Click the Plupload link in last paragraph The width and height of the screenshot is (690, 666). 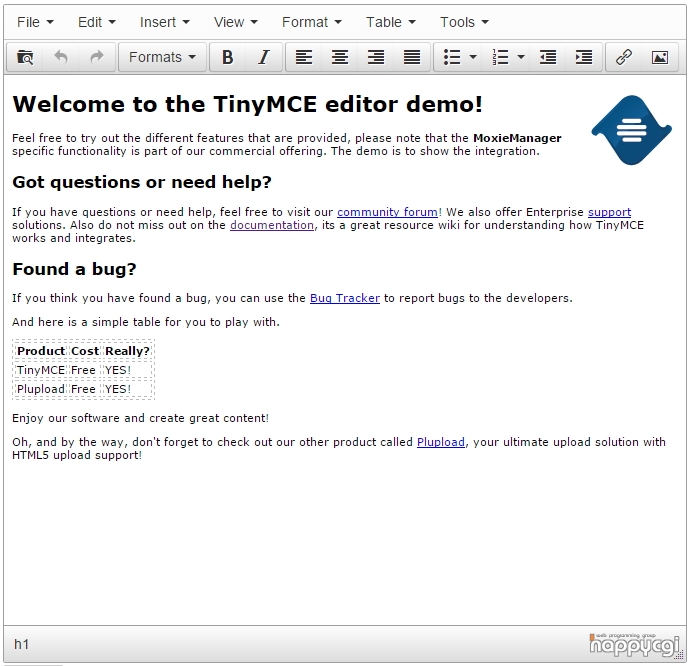pyautogui.click(x=440, y=442)
